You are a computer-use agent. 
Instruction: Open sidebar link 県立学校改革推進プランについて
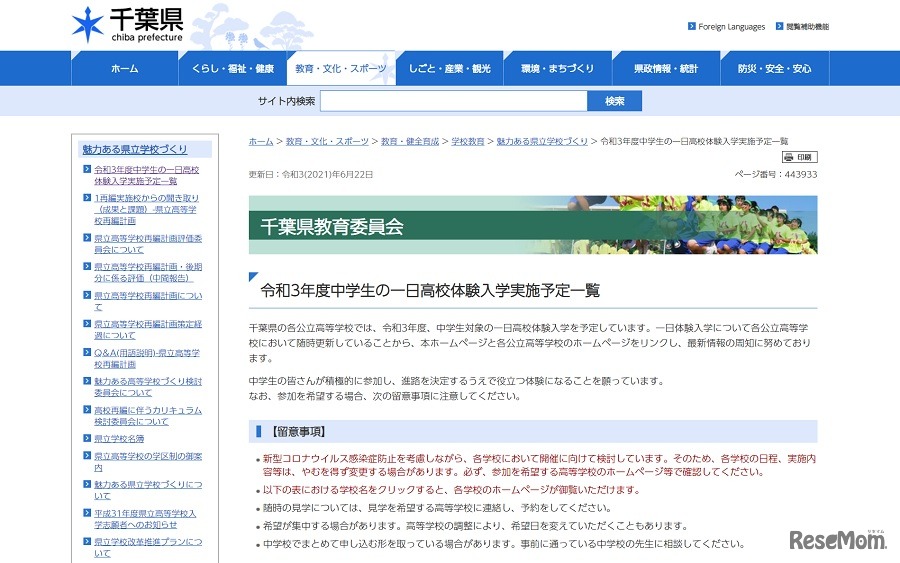[x=148, y=547]
